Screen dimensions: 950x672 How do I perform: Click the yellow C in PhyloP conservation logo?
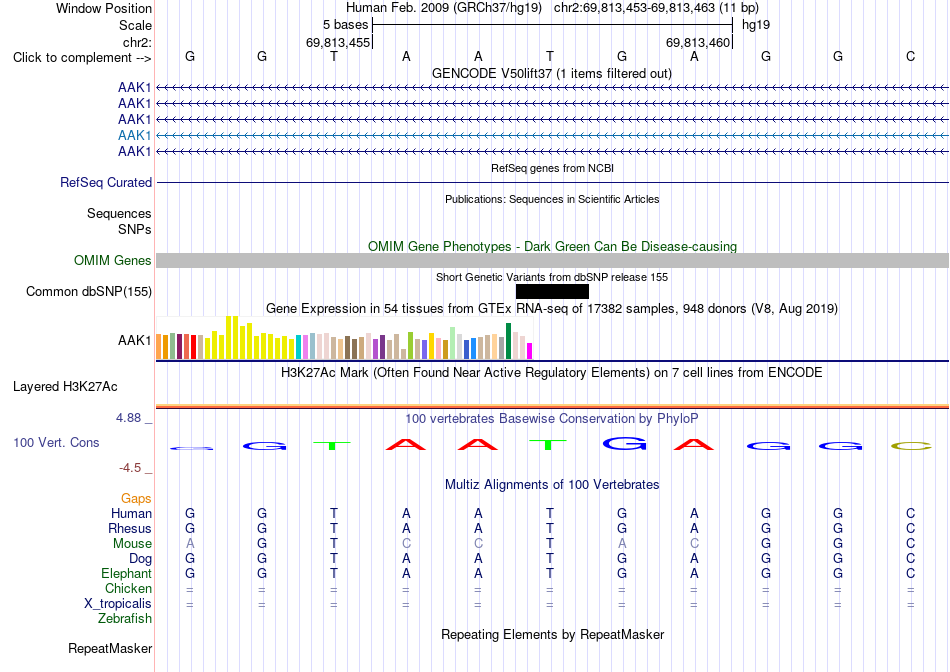coord(911,447)
